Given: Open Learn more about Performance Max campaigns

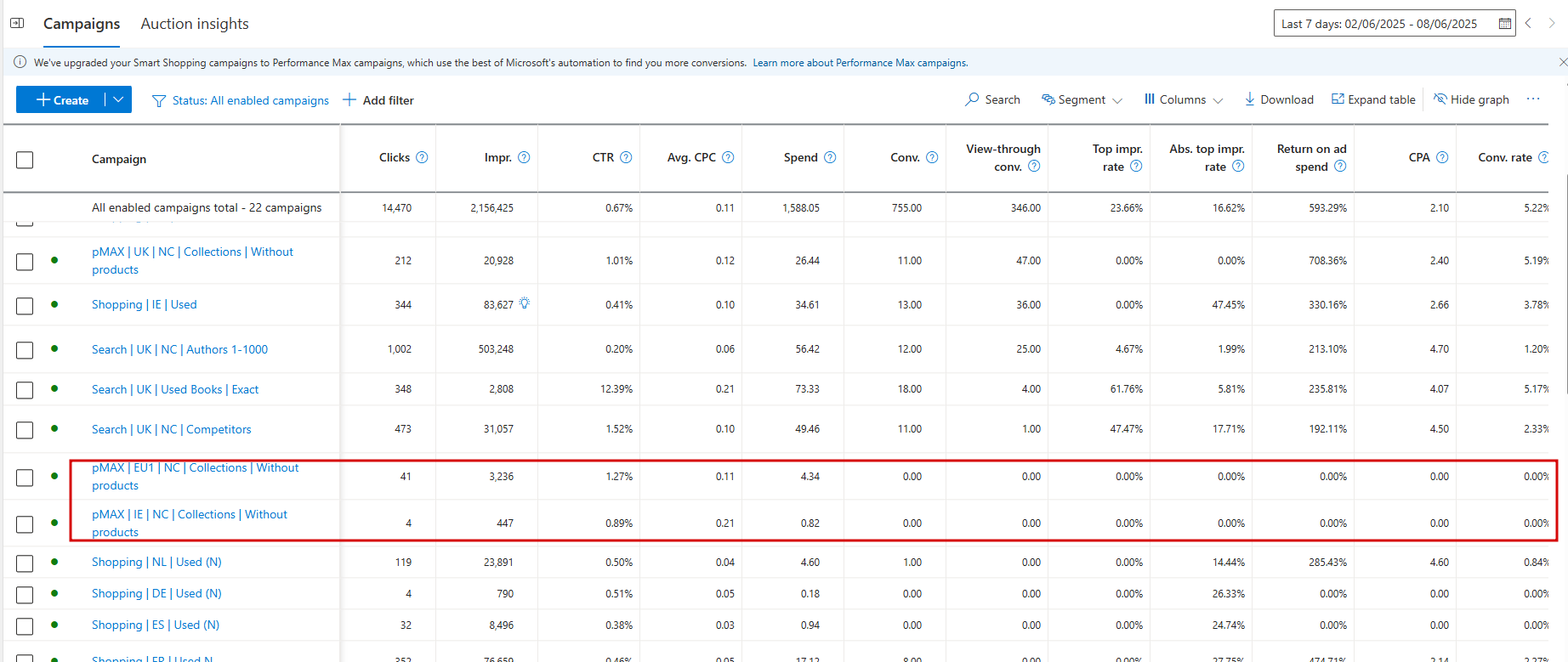Looking at the screenshot, I should coord(861,63).
